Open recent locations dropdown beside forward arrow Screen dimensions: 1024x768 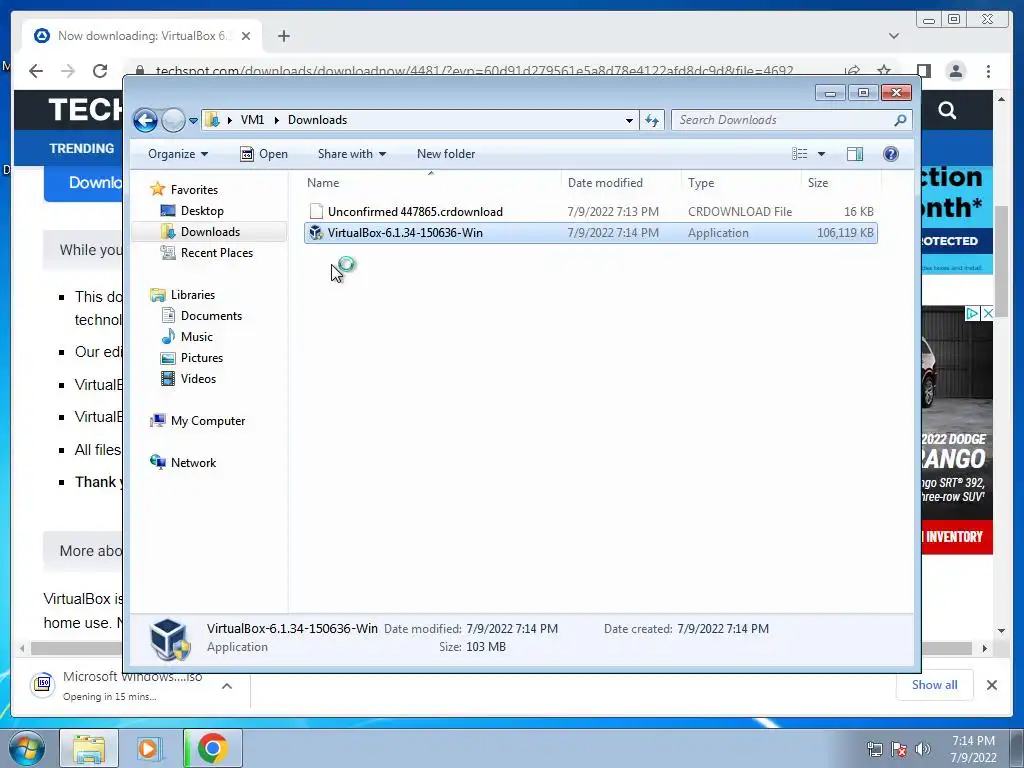[x=193, y=121]
